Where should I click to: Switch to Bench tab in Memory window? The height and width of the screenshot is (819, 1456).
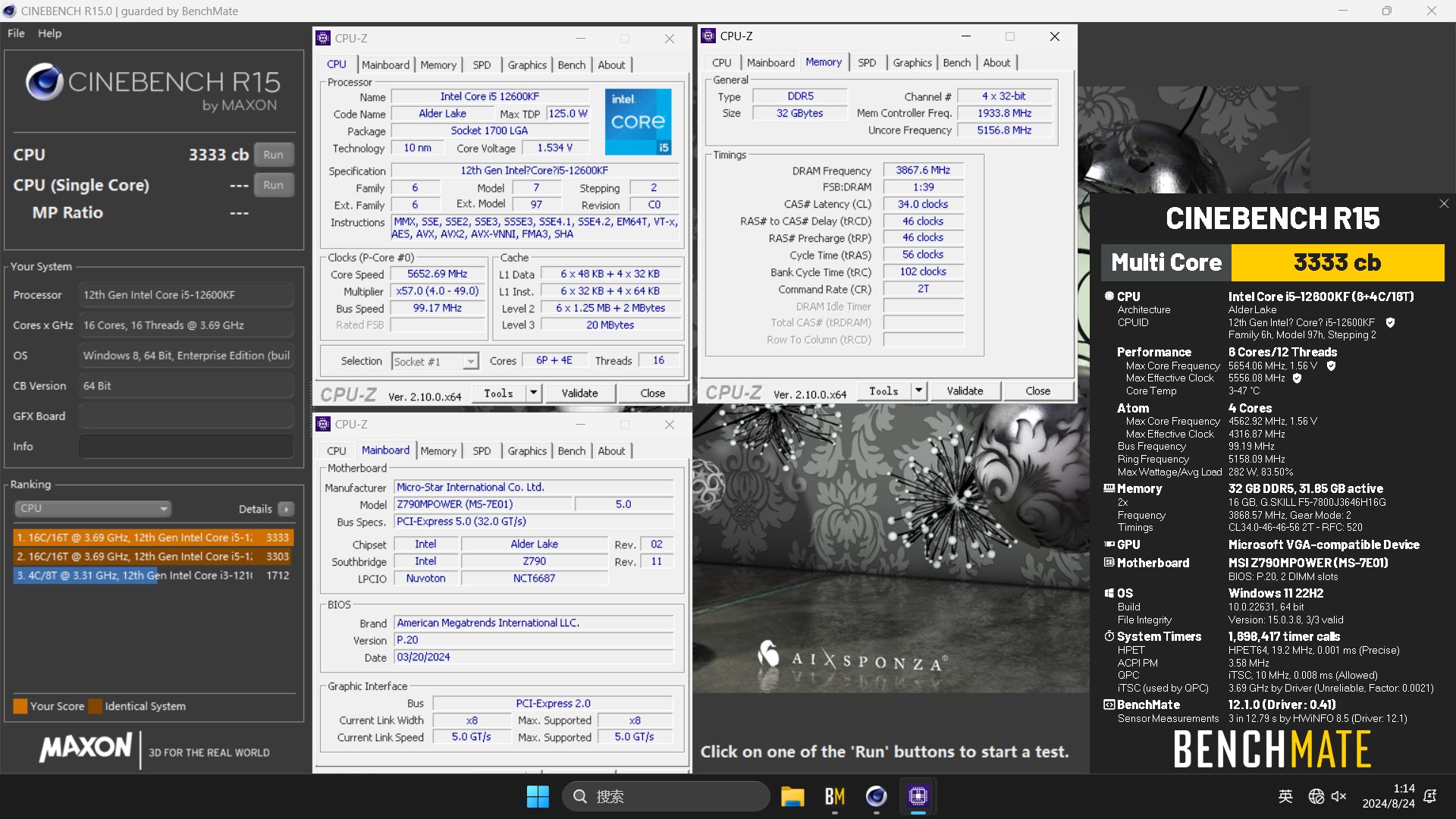[957, 63]
